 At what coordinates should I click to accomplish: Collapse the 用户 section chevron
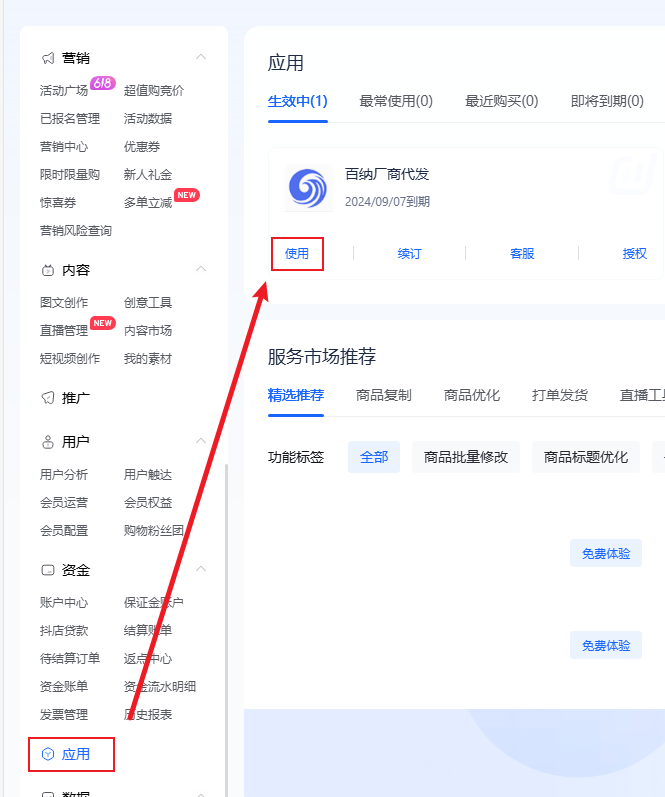click(x=201, y=440)
